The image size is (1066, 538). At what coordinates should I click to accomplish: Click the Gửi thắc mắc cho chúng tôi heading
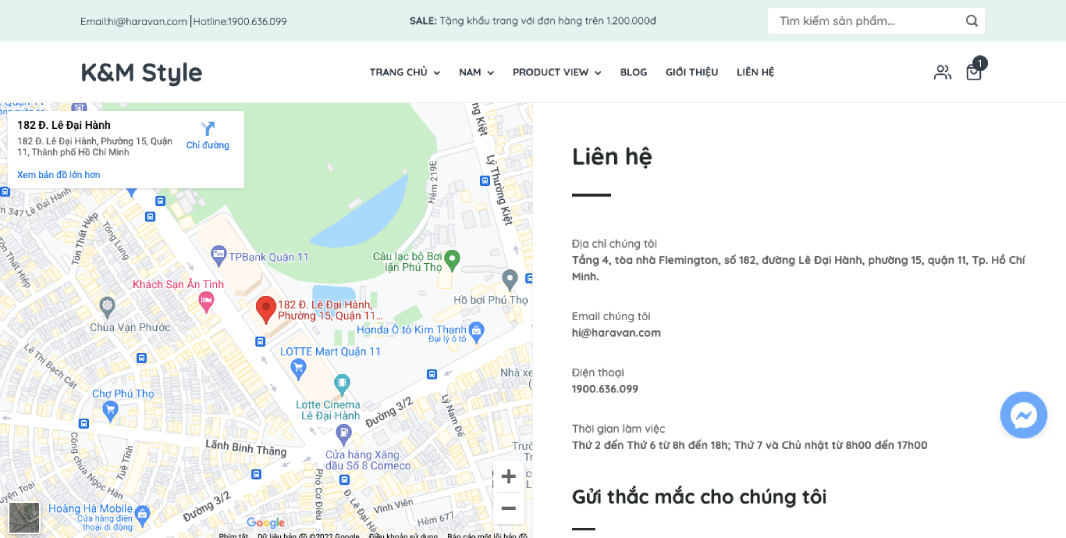click(699, 497)
